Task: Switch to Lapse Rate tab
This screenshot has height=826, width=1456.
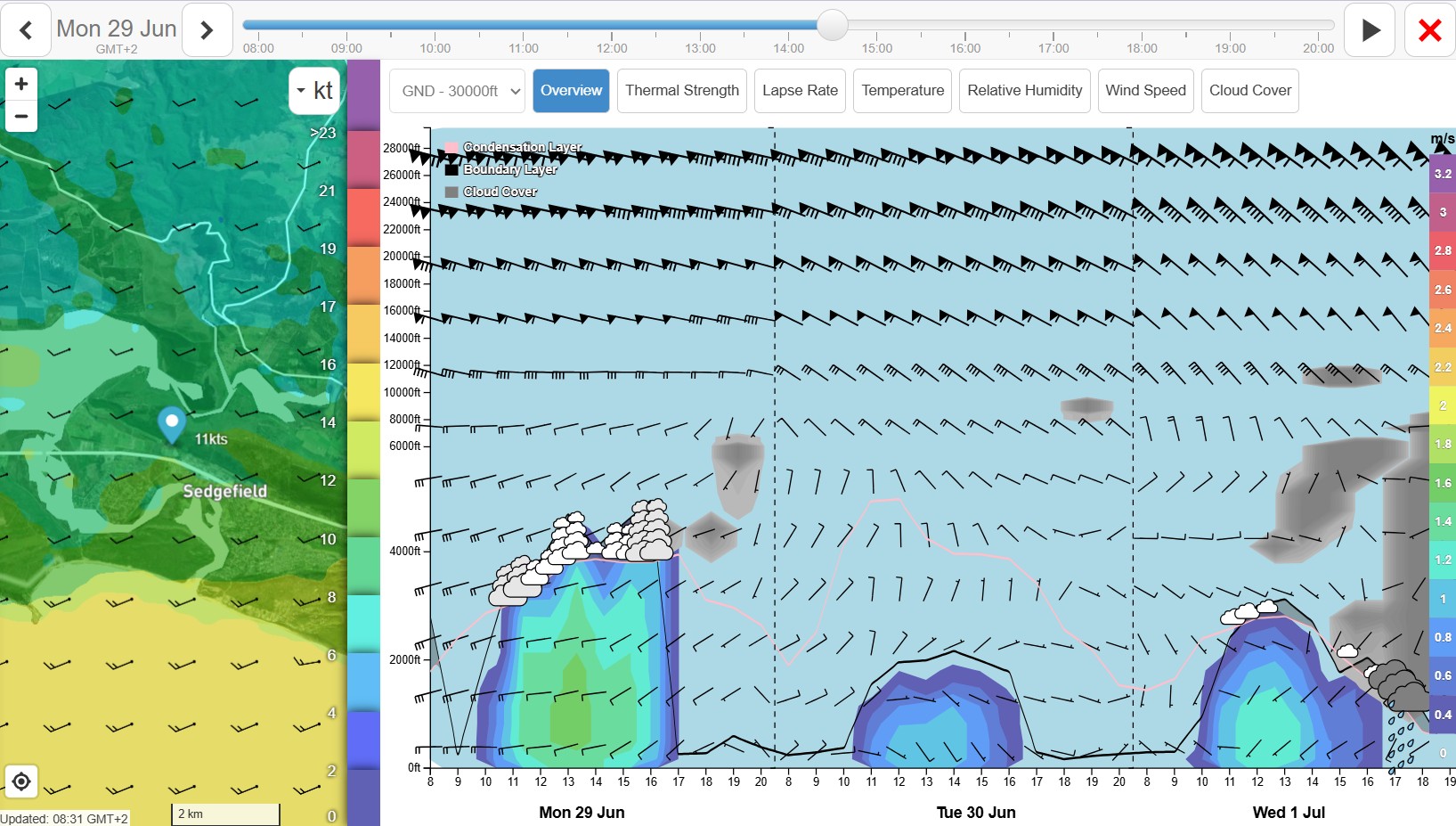Action: 800,91
